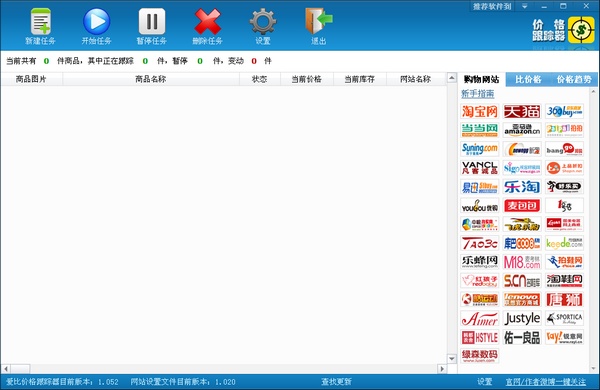Pause tasks with the 暂停任务 icon

(152, 22)
